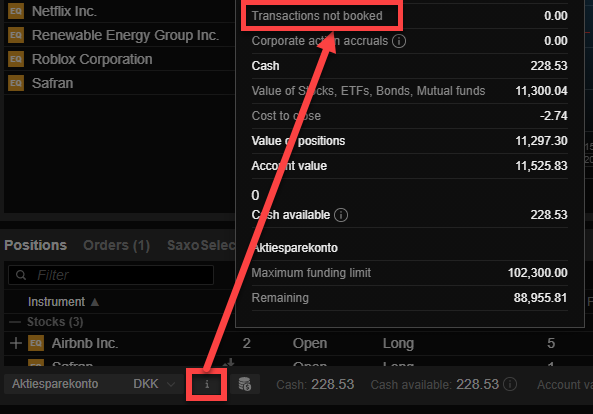The height and width of the screenshot is (414, 593).
Task: Open the DKK currency dropdown
Action: (x=154, y=384)
